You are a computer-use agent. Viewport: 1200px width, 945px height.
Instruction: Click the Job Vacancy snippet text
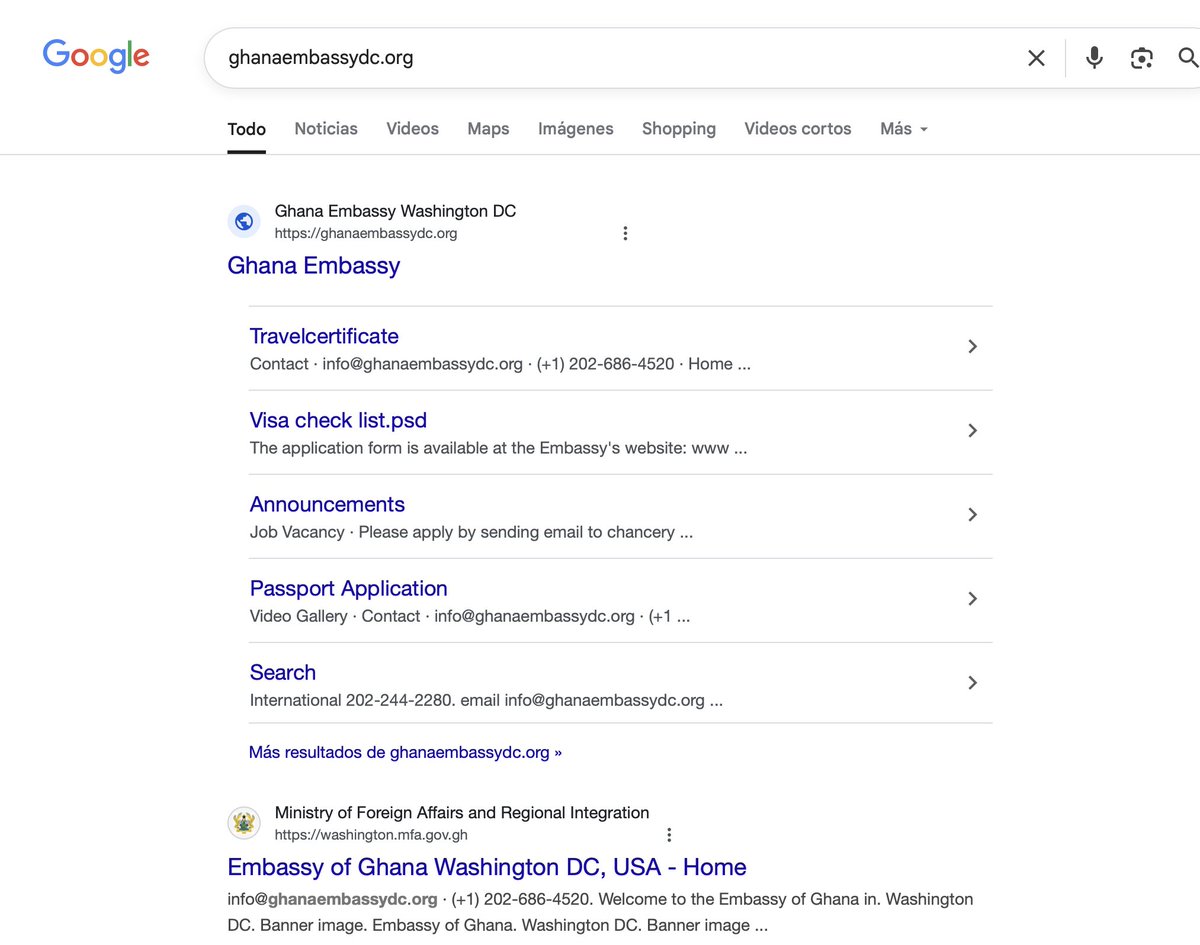[x=471, y=532]
